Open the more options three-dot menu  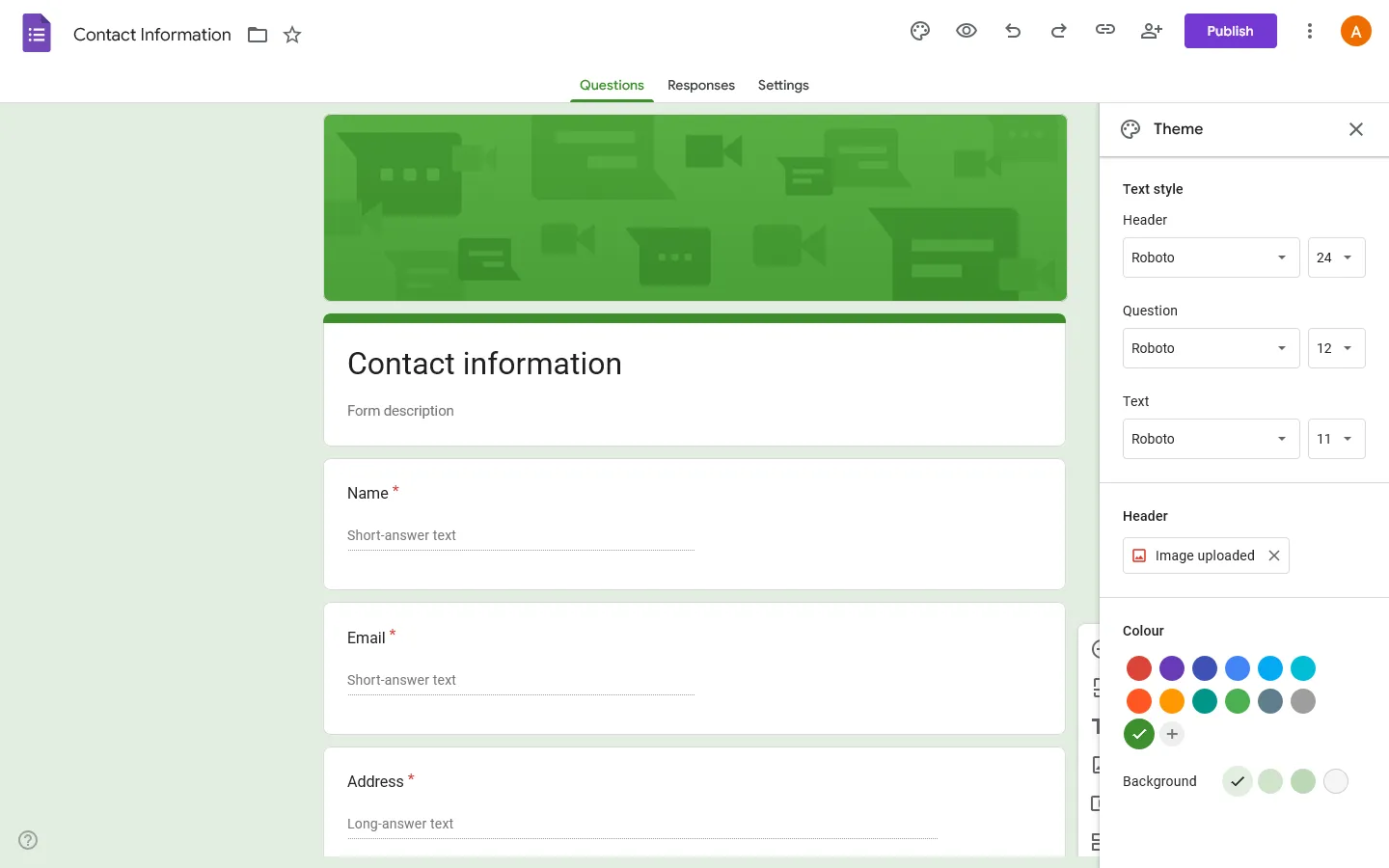click(1310, 31)
